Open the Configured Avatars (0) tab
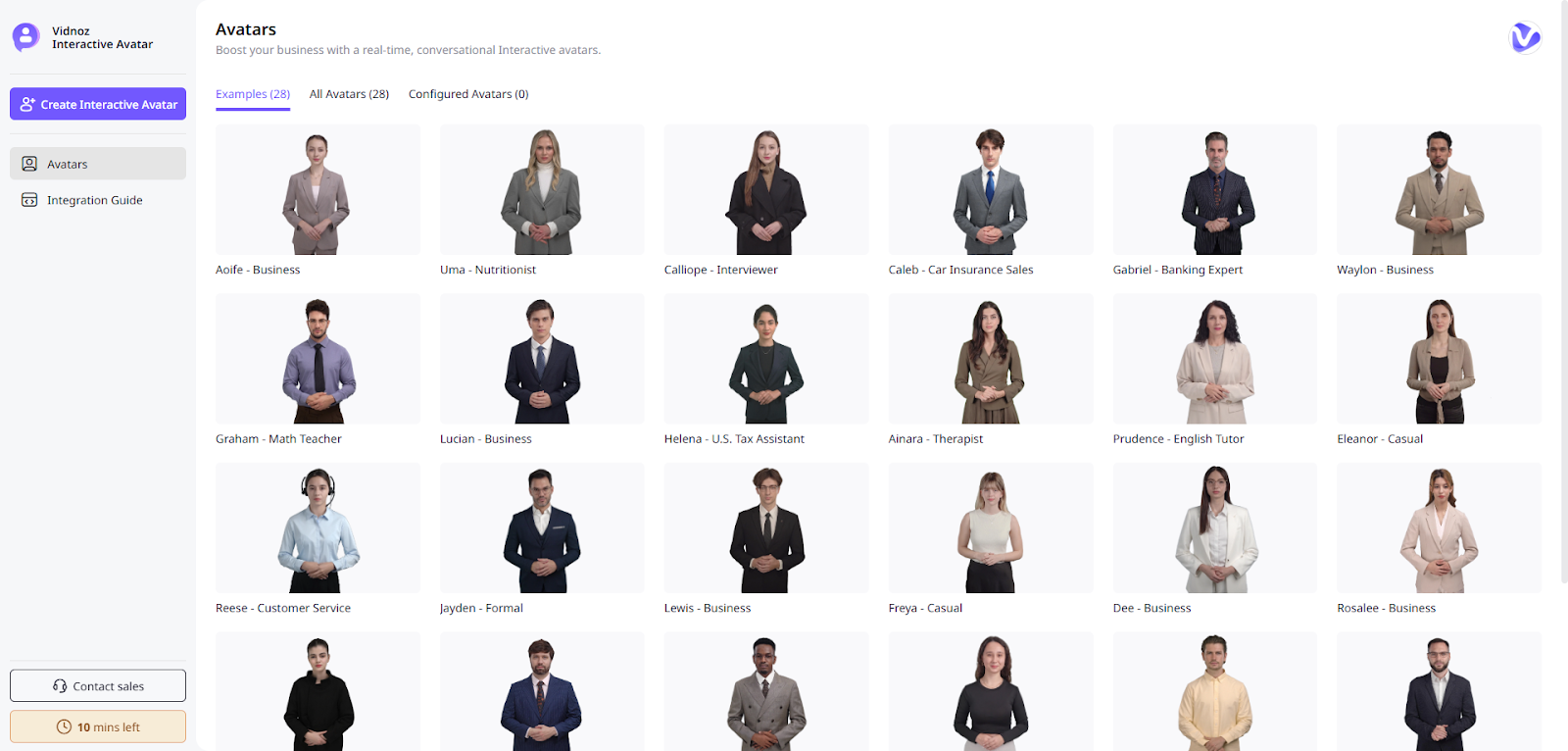Viewport: 1568px width, 751px height. [468, 94]
